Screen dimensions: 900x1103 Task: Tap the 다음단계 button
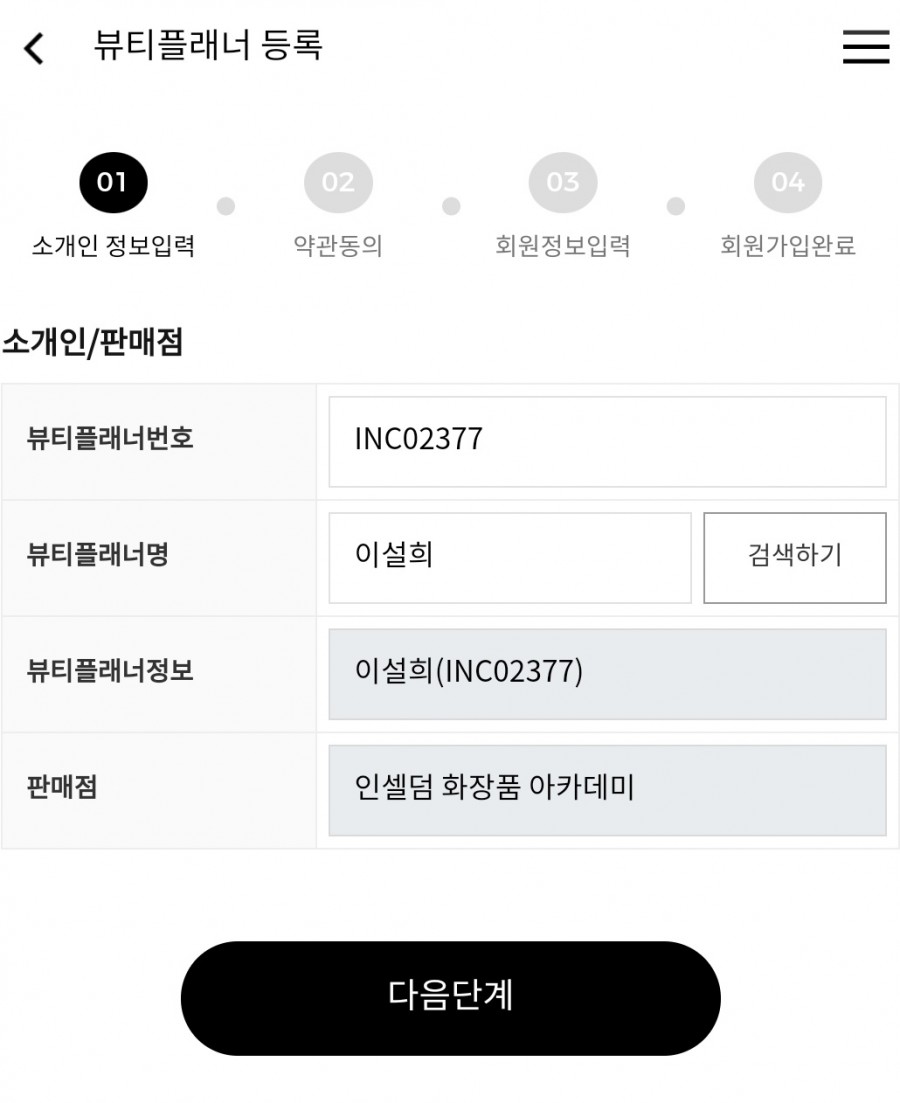coord(450,997)
